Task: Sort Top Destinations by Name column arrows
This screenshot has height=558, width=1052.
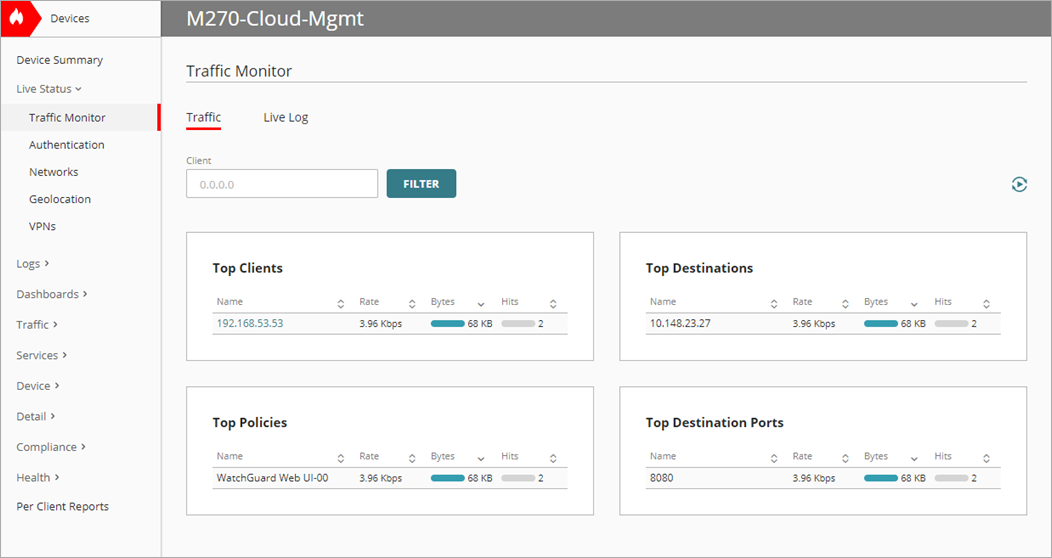Action: click(774, 304)
